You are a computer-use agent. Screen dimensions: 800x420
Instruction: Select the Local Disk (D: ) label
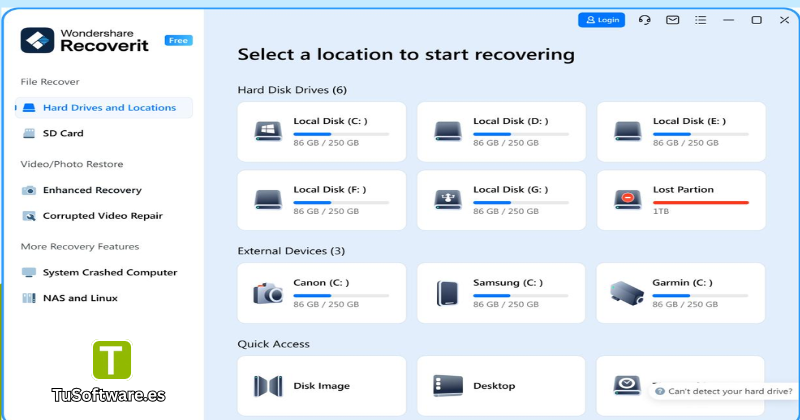tap(511, 121)
